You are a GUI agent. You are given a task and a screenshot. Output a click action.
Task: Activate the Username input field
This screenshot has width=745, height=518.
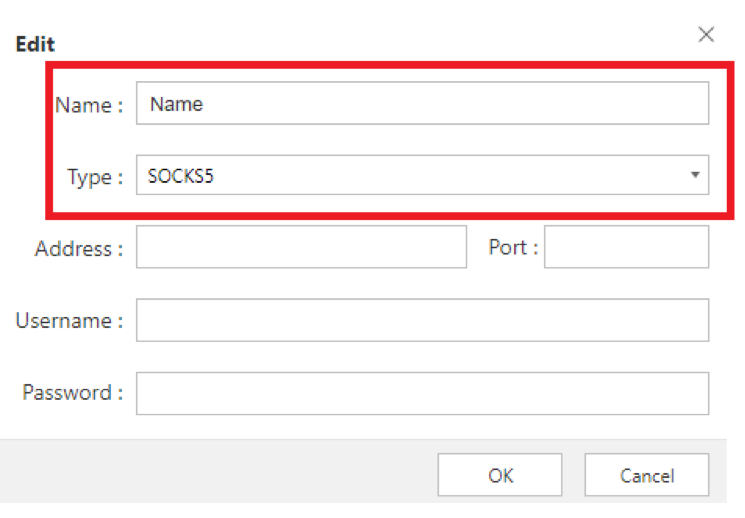(422, 320)
